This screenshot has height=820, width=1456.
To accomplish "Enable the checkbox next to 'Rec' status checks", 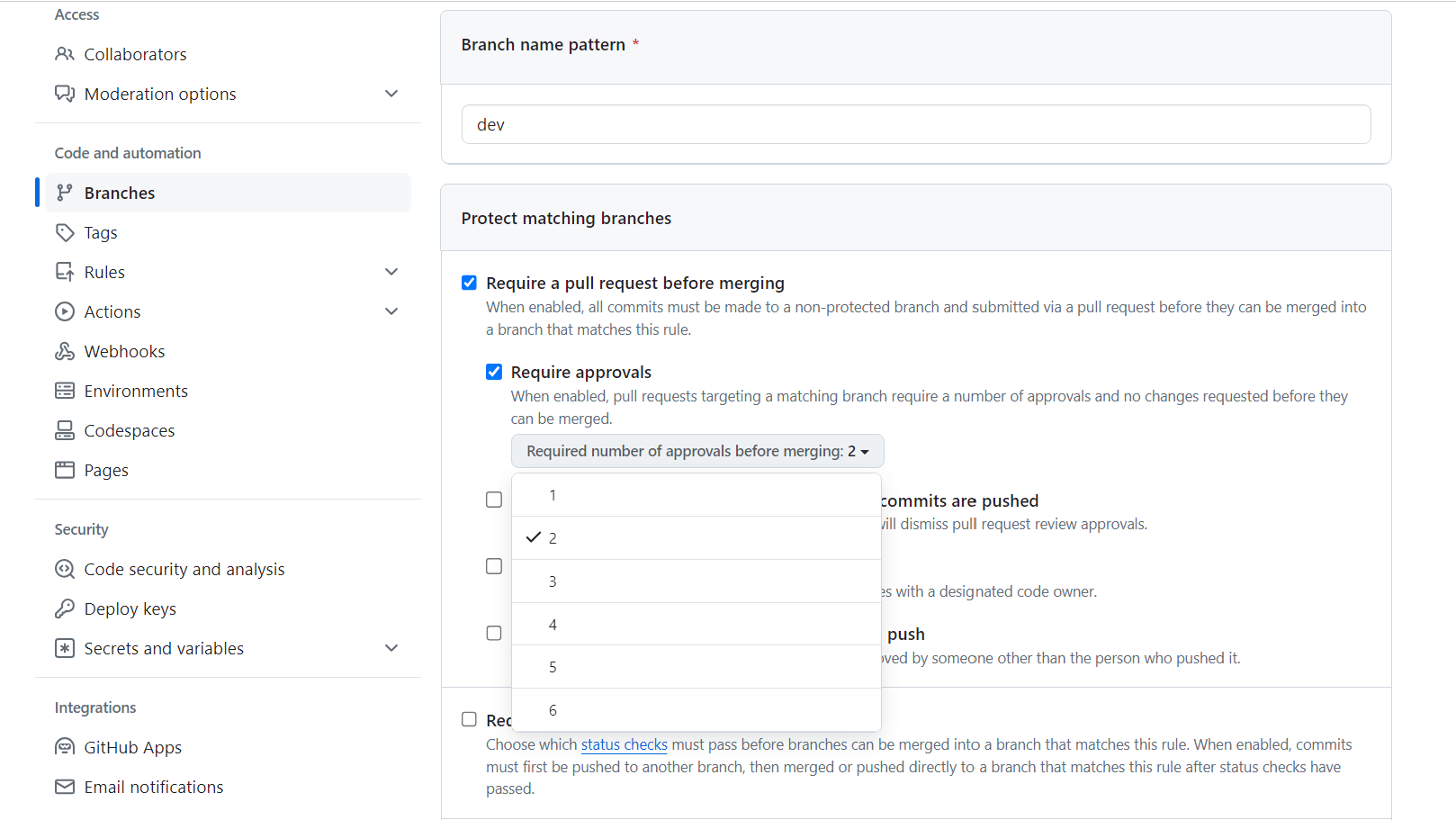I will pos(469,719).
